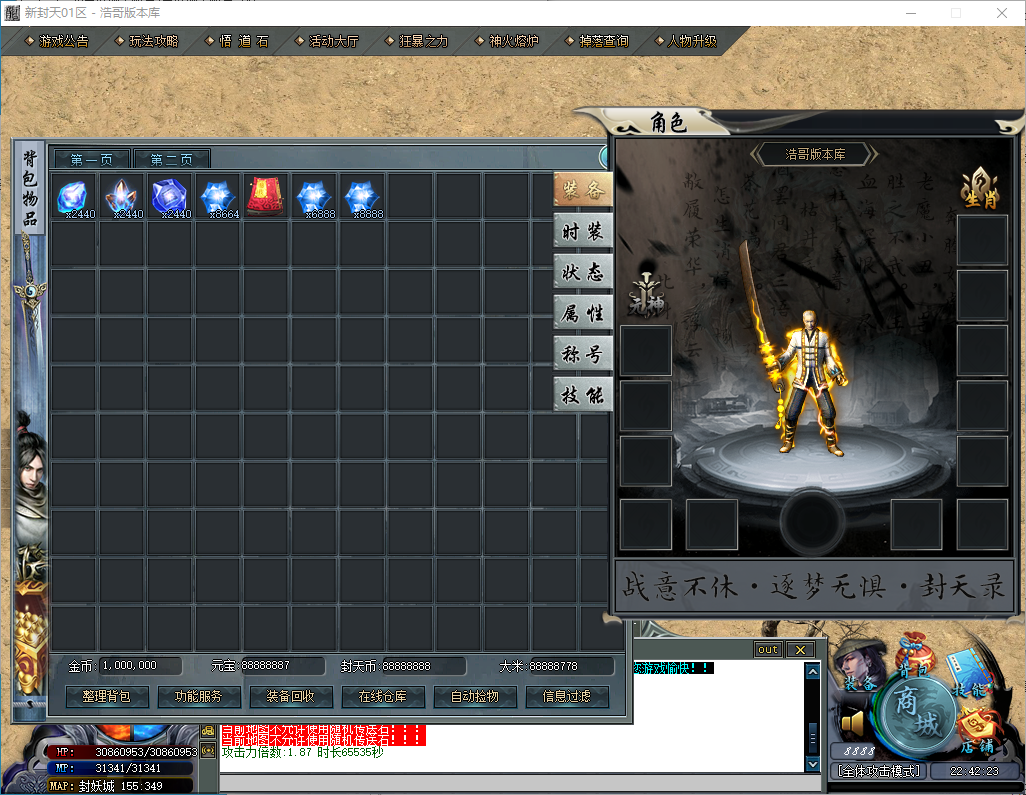The image size is (1026, 795).
Task: Open the 装备 equipment portrait icon near 商城
Action: click(859, 665)
